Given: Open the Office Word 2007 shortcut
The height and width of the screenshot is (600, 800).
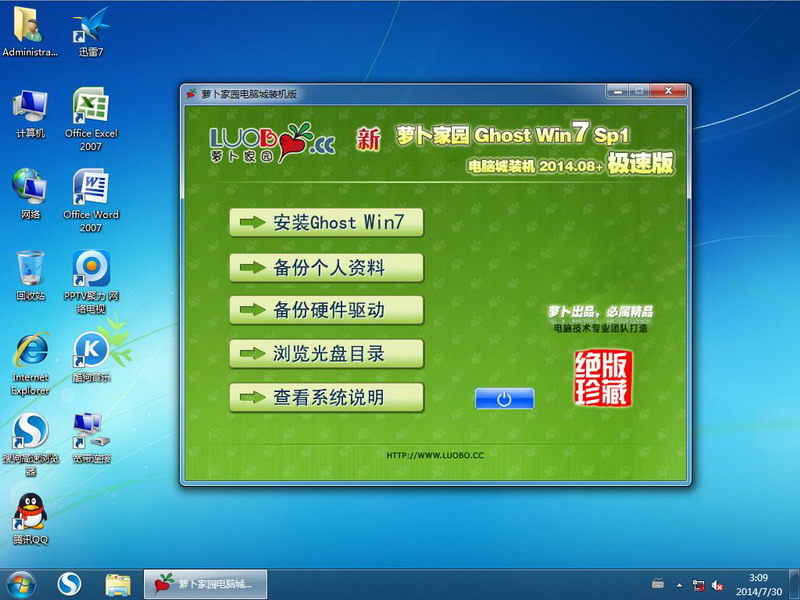Looking at the screenshot, I should pos(91,200).
